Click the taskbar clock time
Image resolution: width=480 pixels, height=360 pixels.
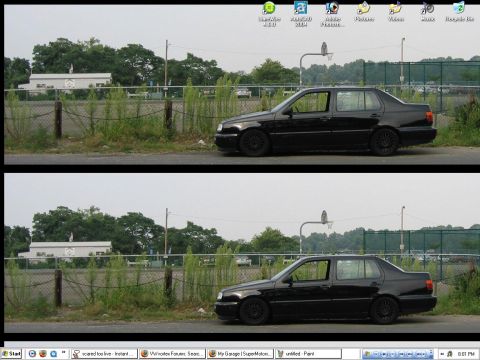tap(466, 354)
